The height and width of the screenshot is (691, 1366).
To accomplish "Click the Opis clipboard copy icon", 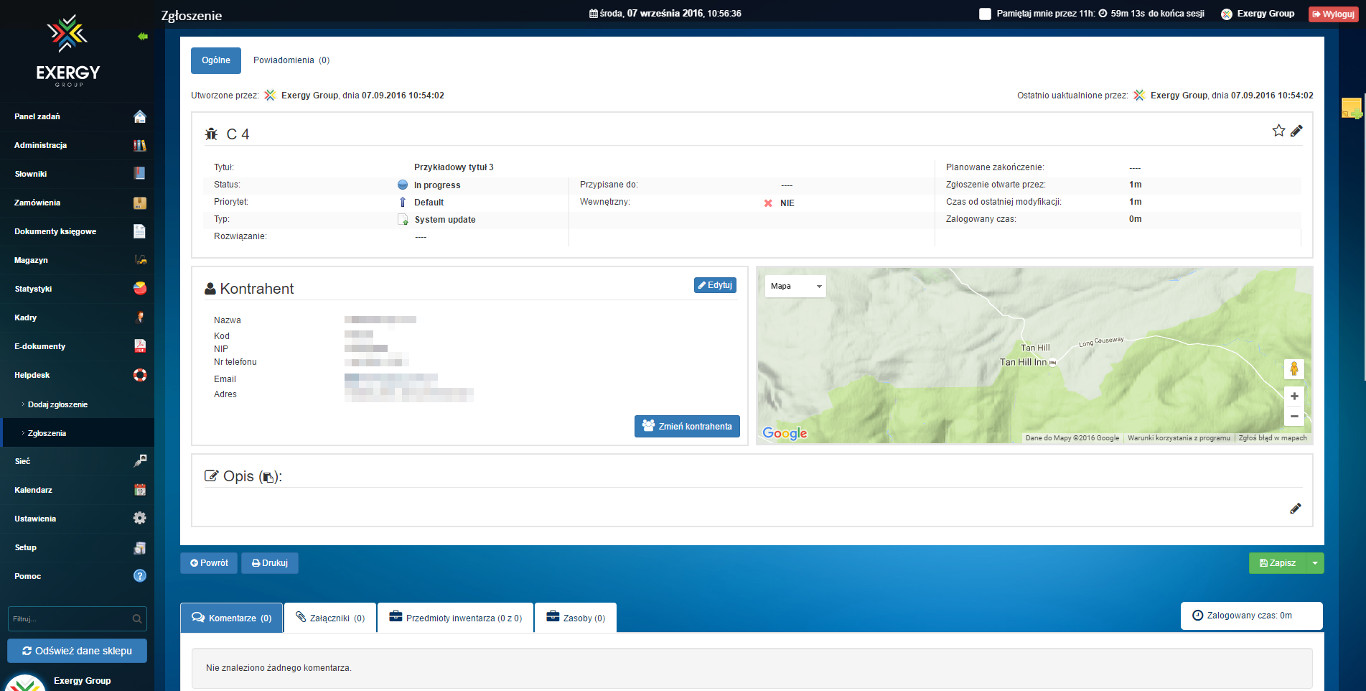I will [267, 477].
